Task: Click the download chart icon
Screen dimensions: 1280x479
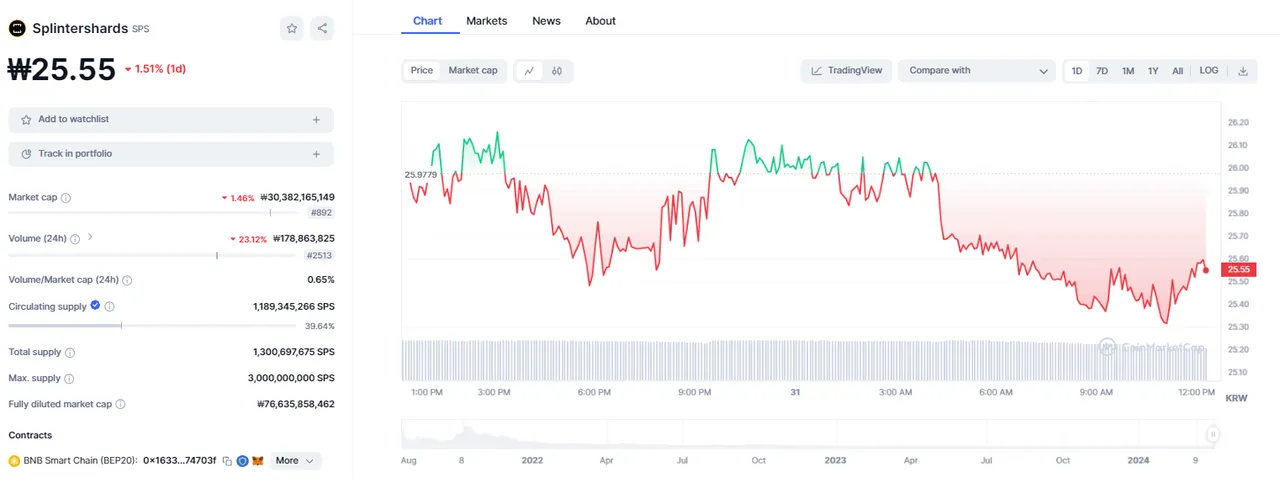Action: (x=1243, y=71)
